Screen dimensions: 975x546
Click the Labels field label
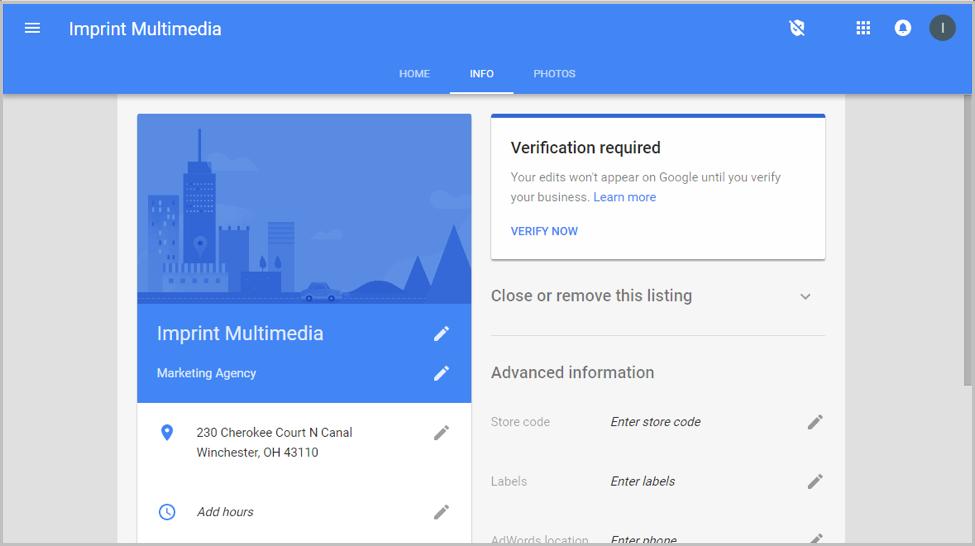[509, 481]
